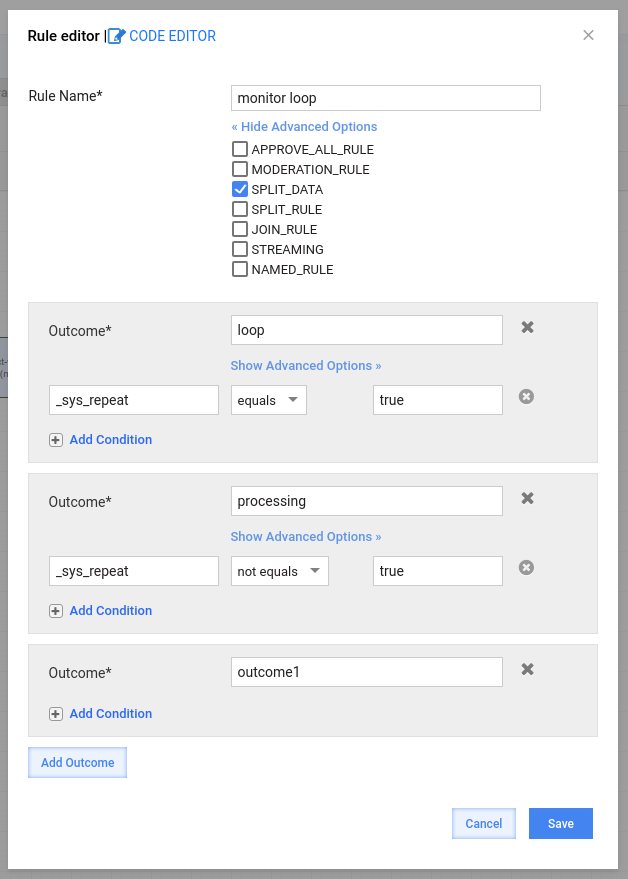Viewport: 628px width, 879px height.
Task: Open the not equals operator dropdown
Action: [280, 571]
